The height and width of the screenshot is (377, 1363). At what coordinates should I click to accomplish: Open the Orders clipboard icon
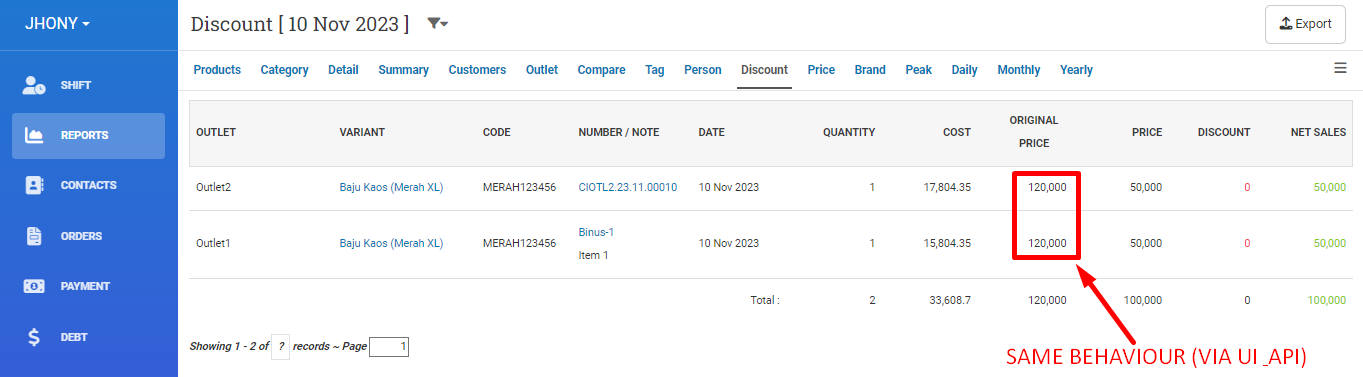pos(34,236)
